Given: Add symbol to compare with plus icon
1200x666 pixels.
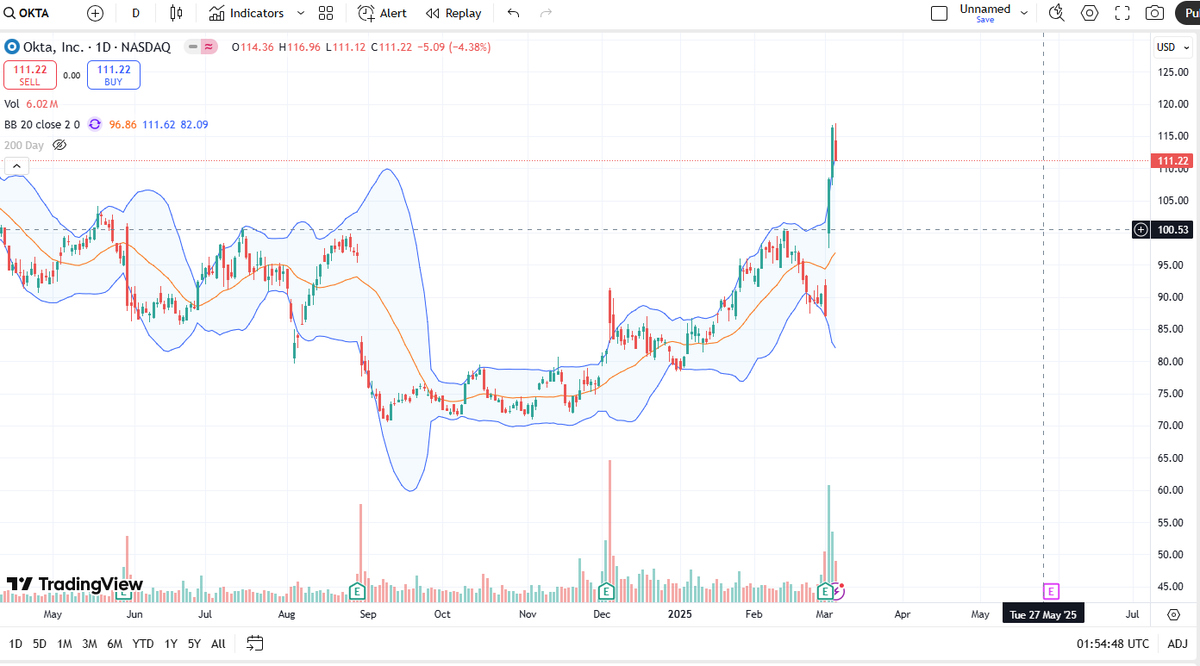Looking at the screenshot, I should (x=95, y=13).
